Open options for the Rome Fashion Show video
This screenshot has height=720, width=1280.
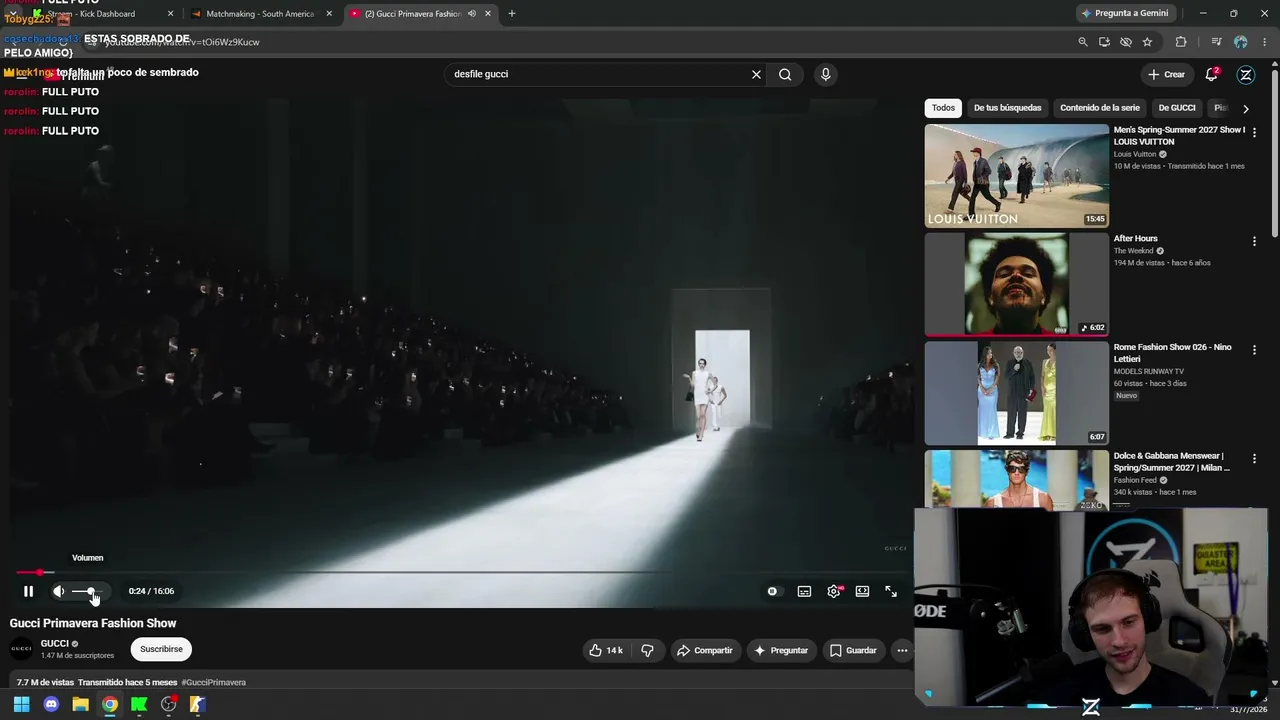pyautogui.click(x=1254, y=350)
